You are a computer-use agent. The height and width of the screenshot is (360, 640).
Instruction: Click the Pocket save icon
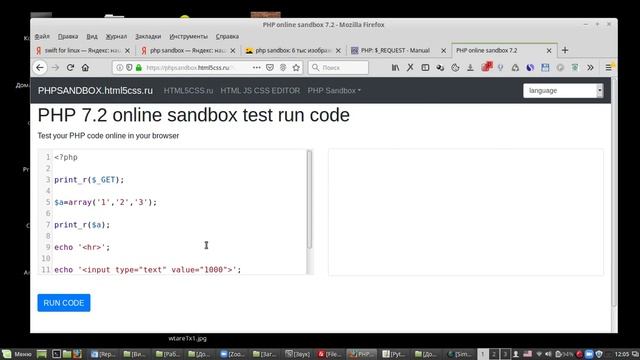[x=270, y=68]
